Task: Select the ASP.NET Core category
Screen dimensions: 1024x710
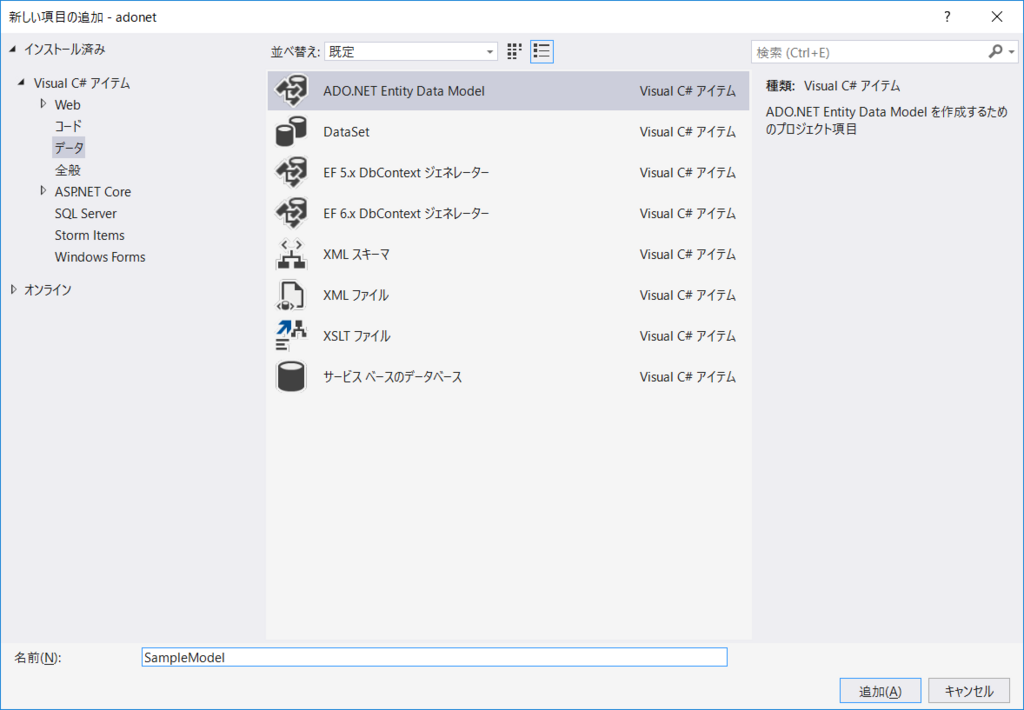Action: [93, 191]
